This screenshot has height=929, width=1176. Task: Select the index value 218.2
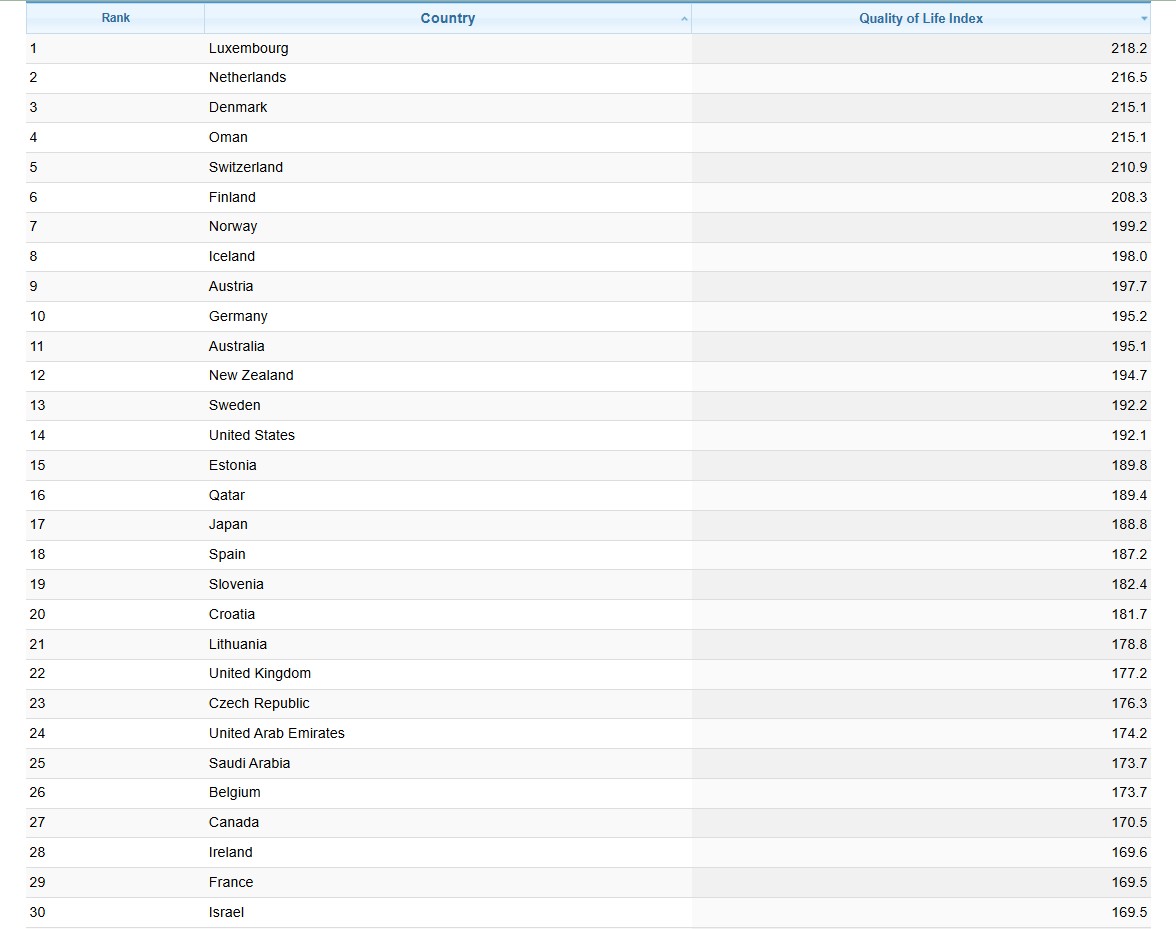(1129, 48)
